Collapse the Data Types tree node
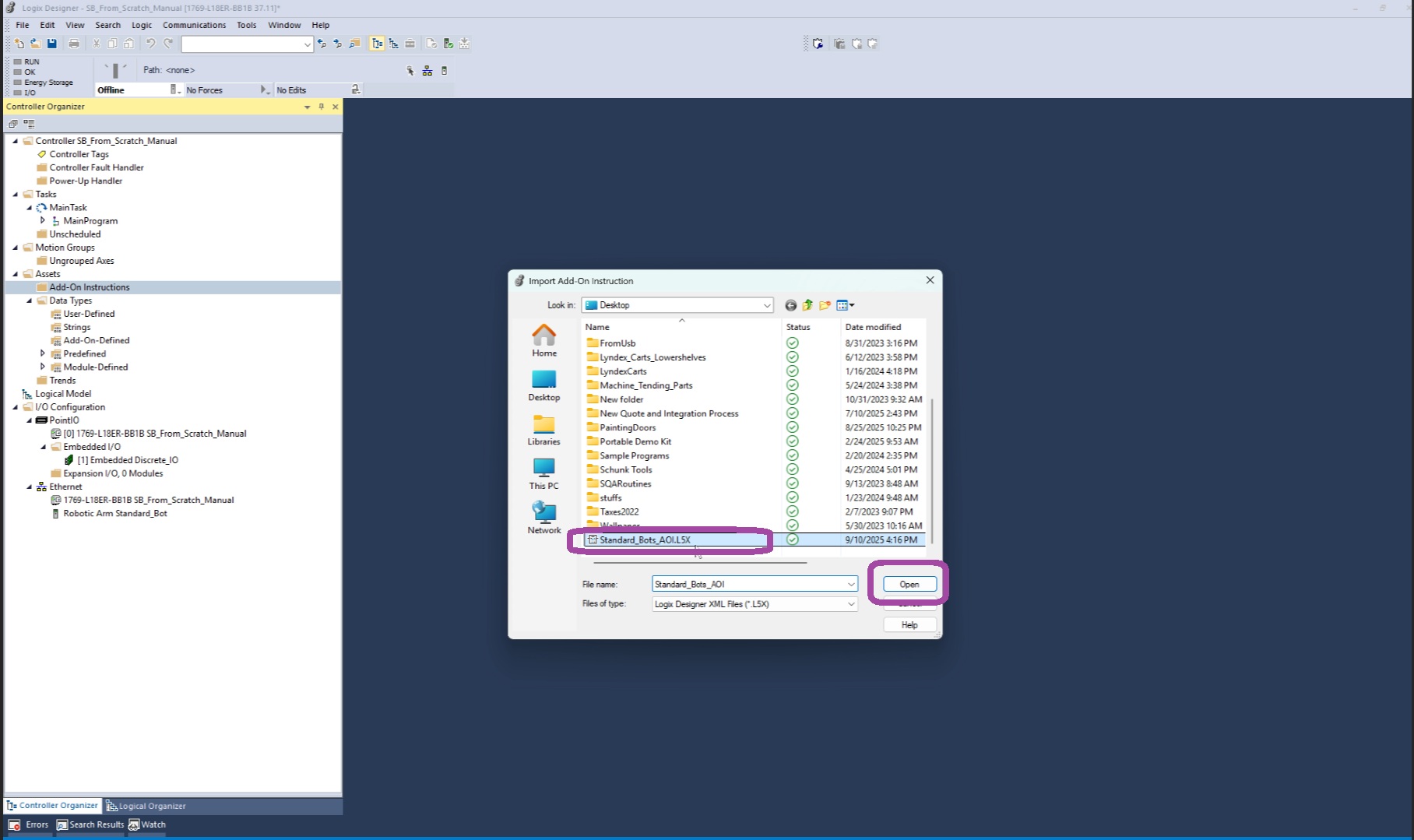This screenshot has height=840, width=1414. coord(30,301)
